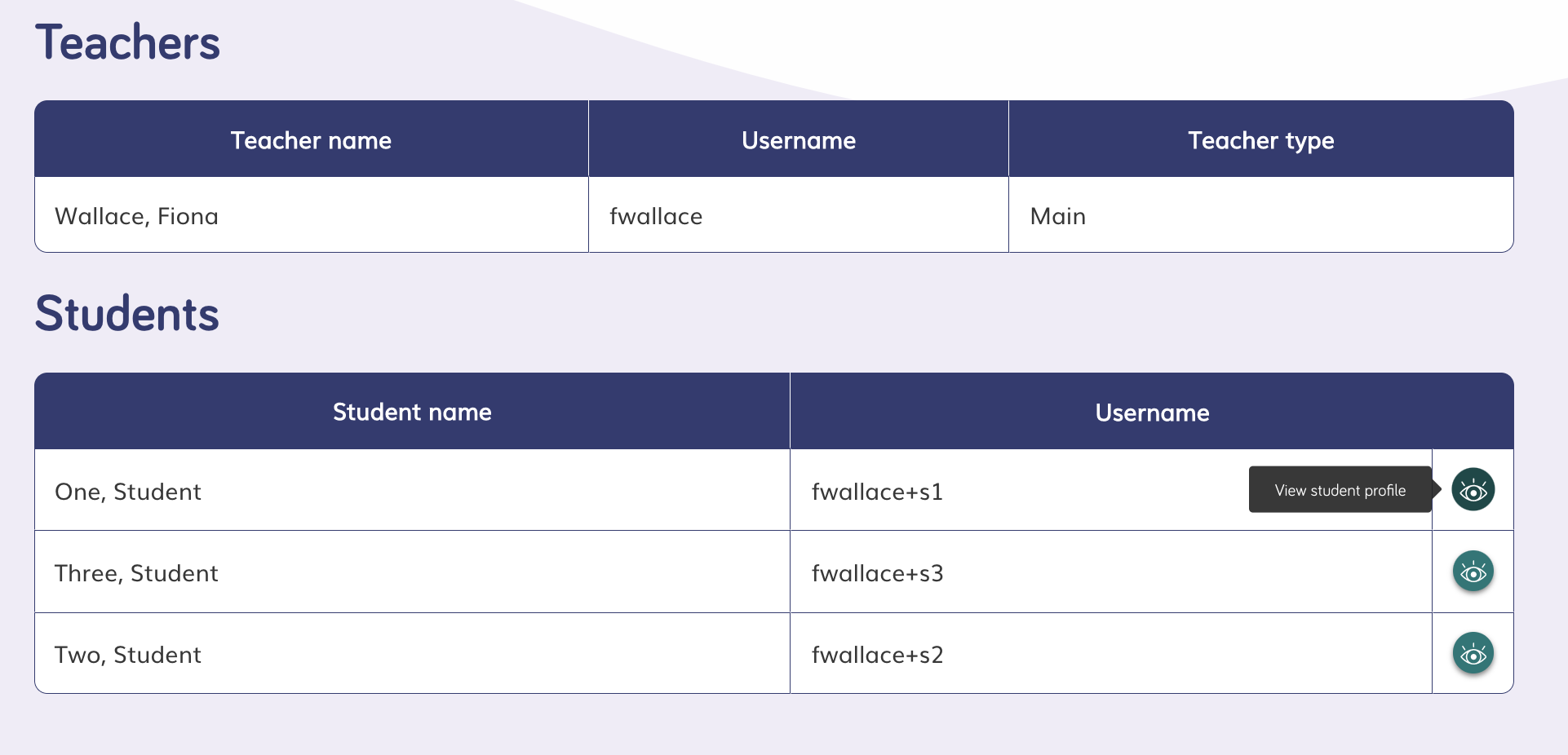Select the Two, Student name cell
The image size is (1568, 755).
412,654
